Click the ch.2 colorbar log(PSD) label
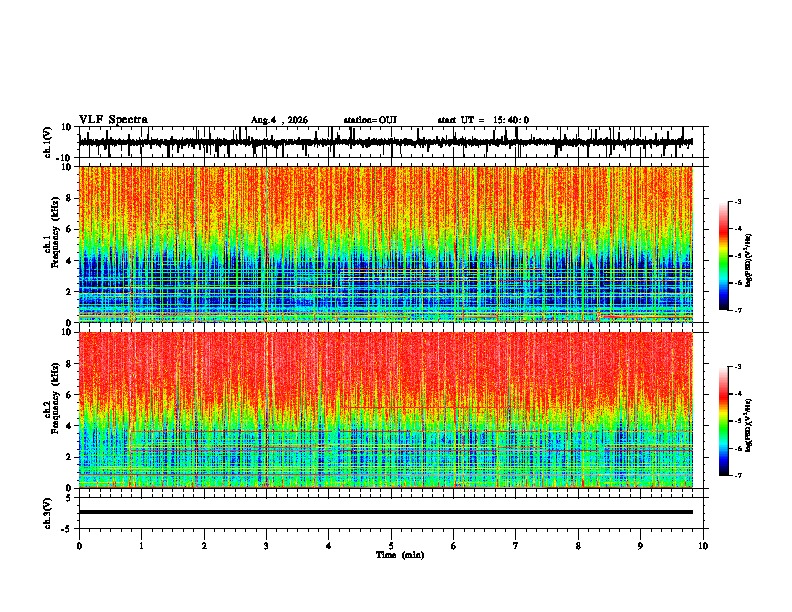 click(748, 425)
